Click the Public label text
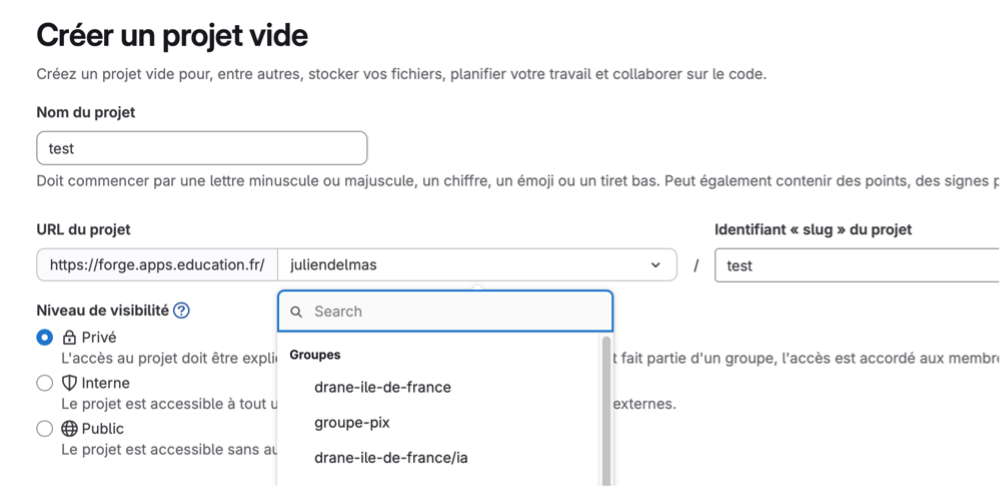 103,429
